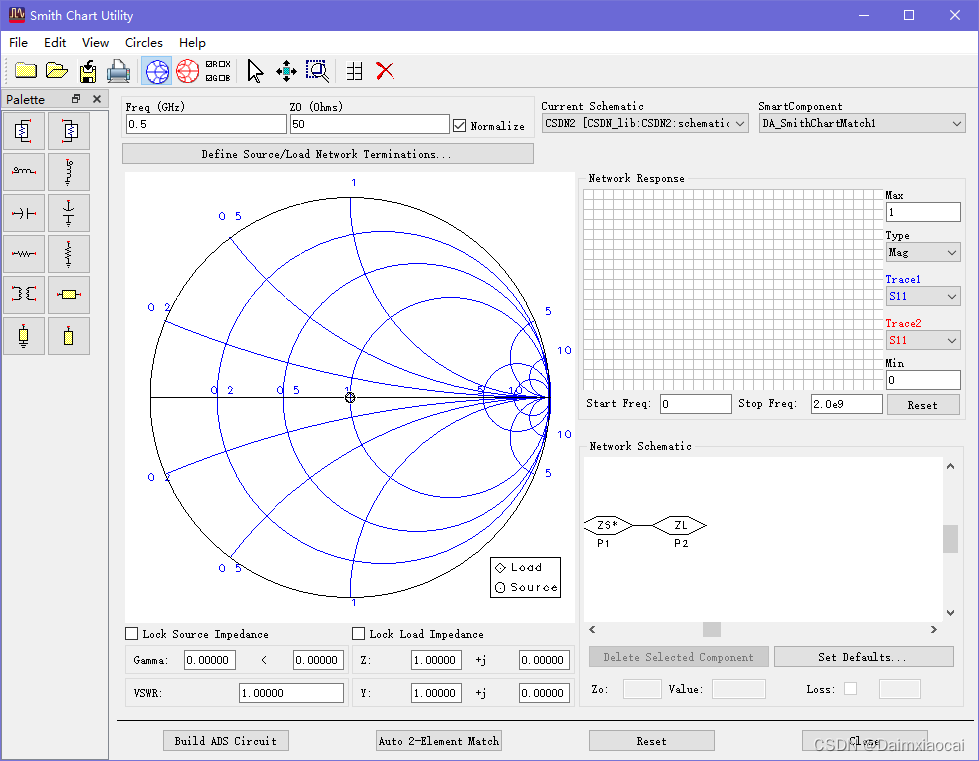Print the chart with the printer icon

(x=118, y=71)
